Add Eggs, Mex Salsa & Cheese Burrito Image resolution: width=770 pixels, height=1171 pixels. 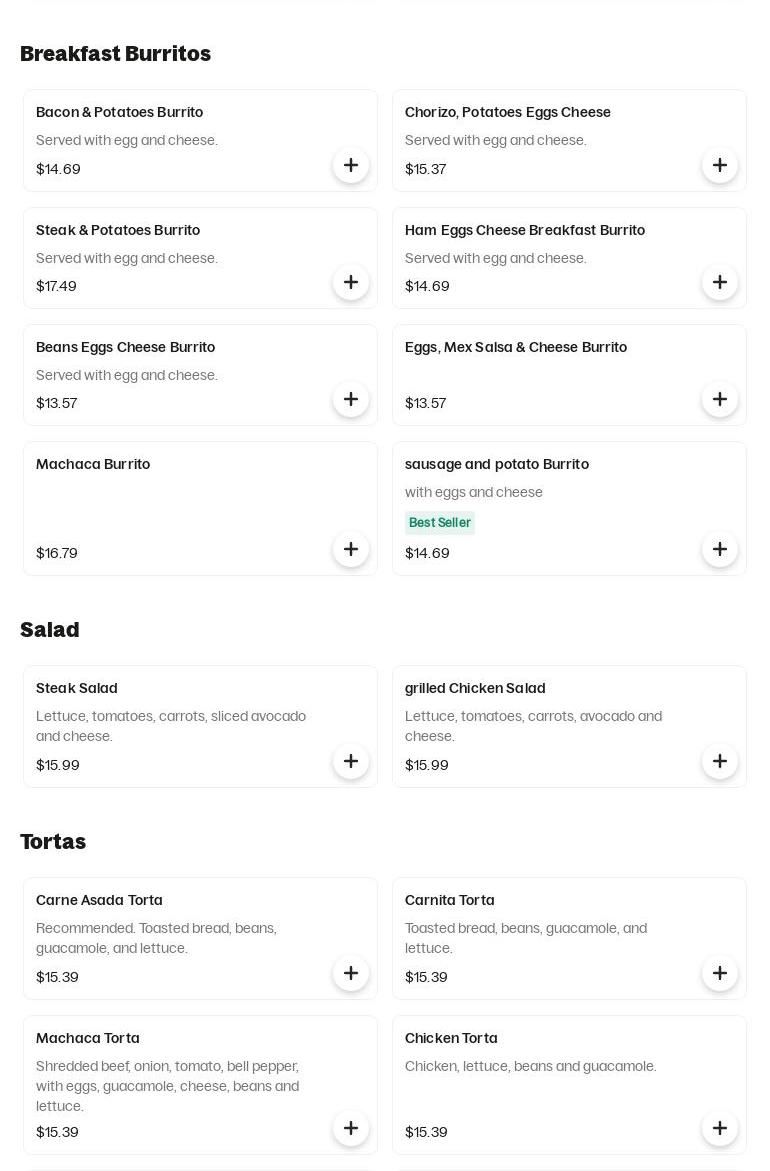[x=720, y=399]
